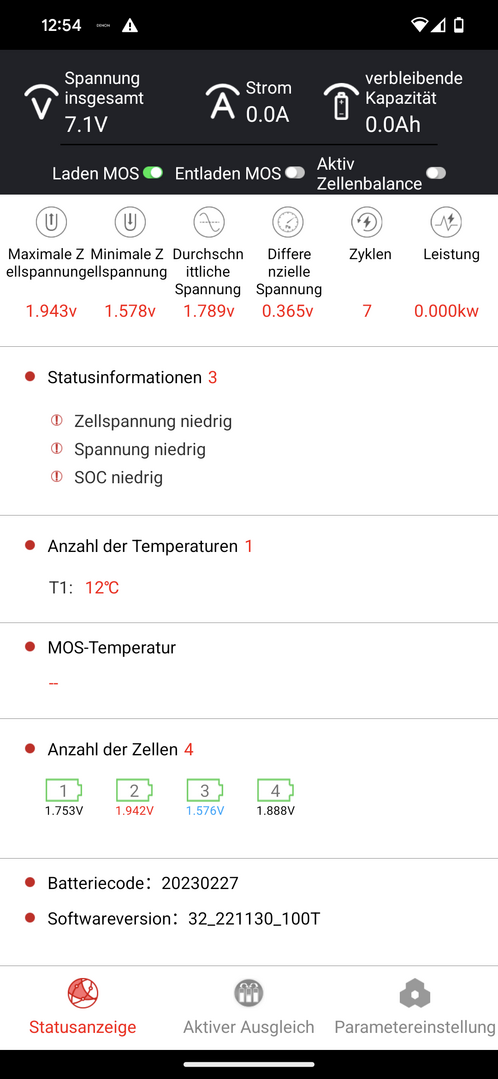This screenshot has width=498, height=1079.
Task: Tap the Maximale Zellspannung icon
Action: (x=52, y=222)
